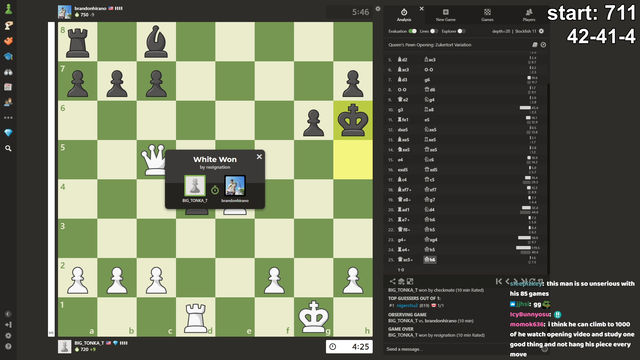Jump to first move with start arrow

click(x=499, y=281)
